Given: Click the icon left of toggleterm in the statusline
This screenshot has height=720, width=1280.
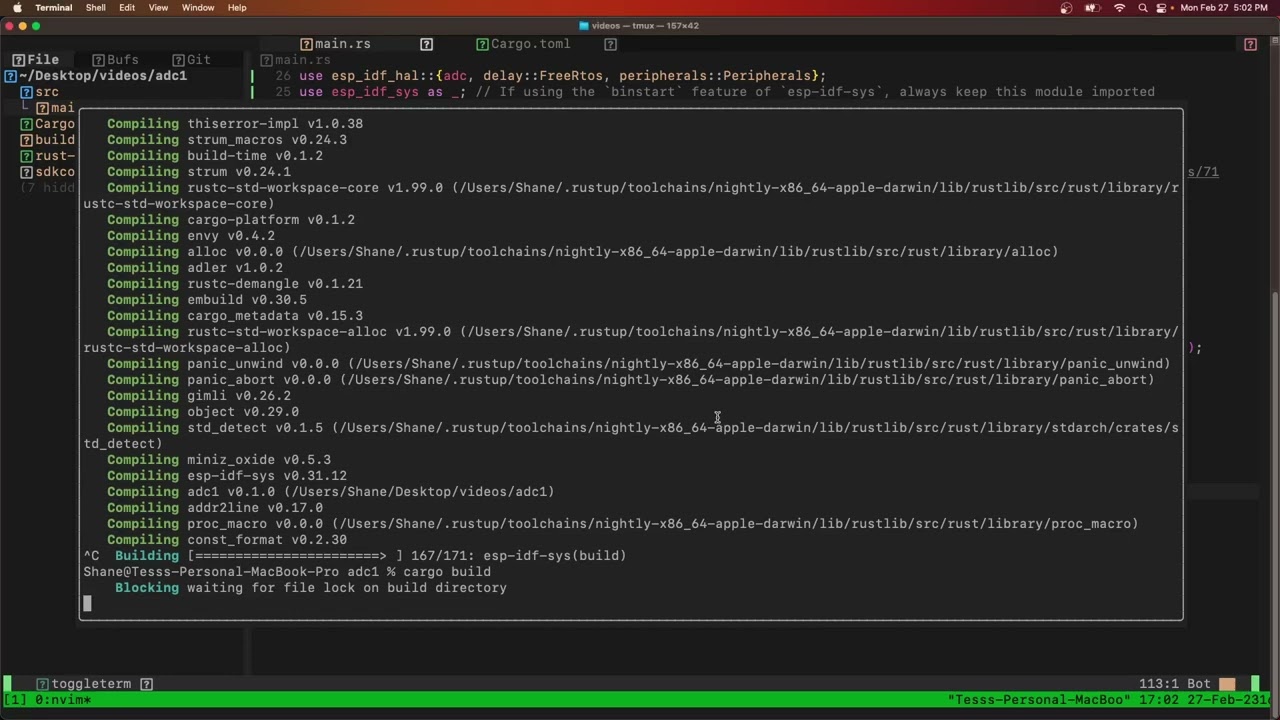Looking at the screenshot, I should (42, 684).
